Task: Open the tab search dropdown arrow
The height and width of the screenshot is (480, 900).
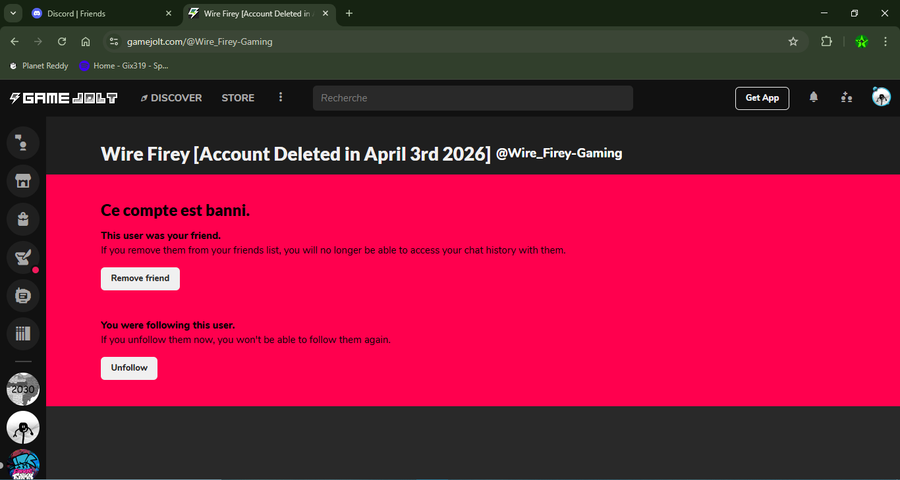Action: point(13,13)
